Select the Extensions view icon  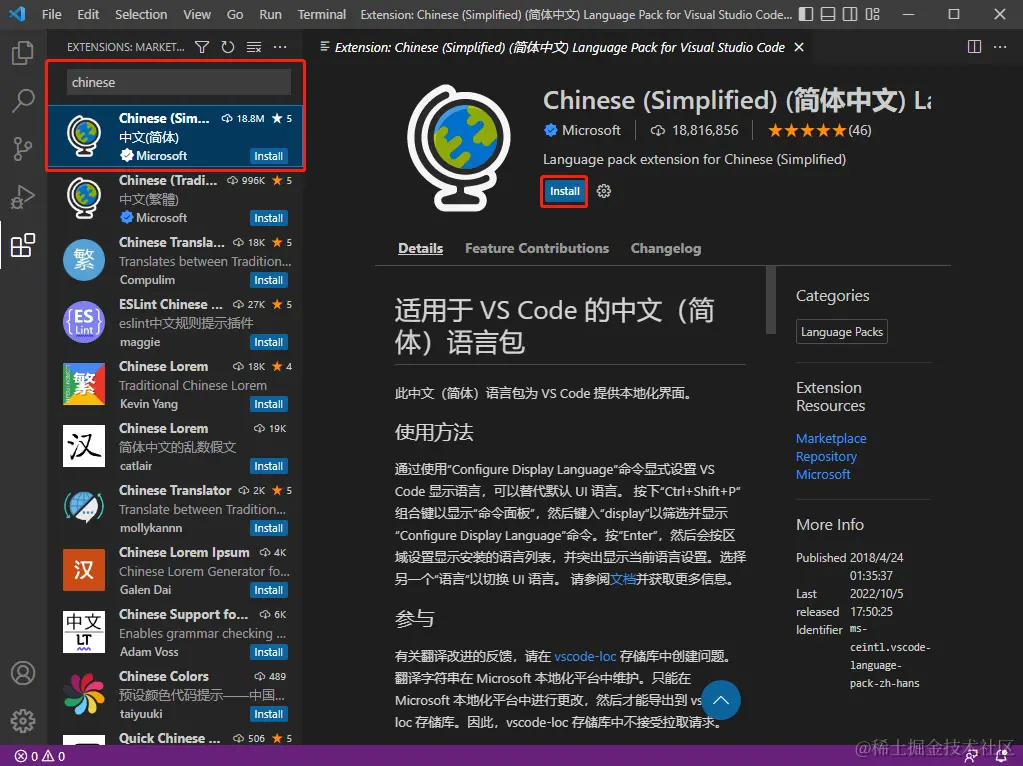23,245
